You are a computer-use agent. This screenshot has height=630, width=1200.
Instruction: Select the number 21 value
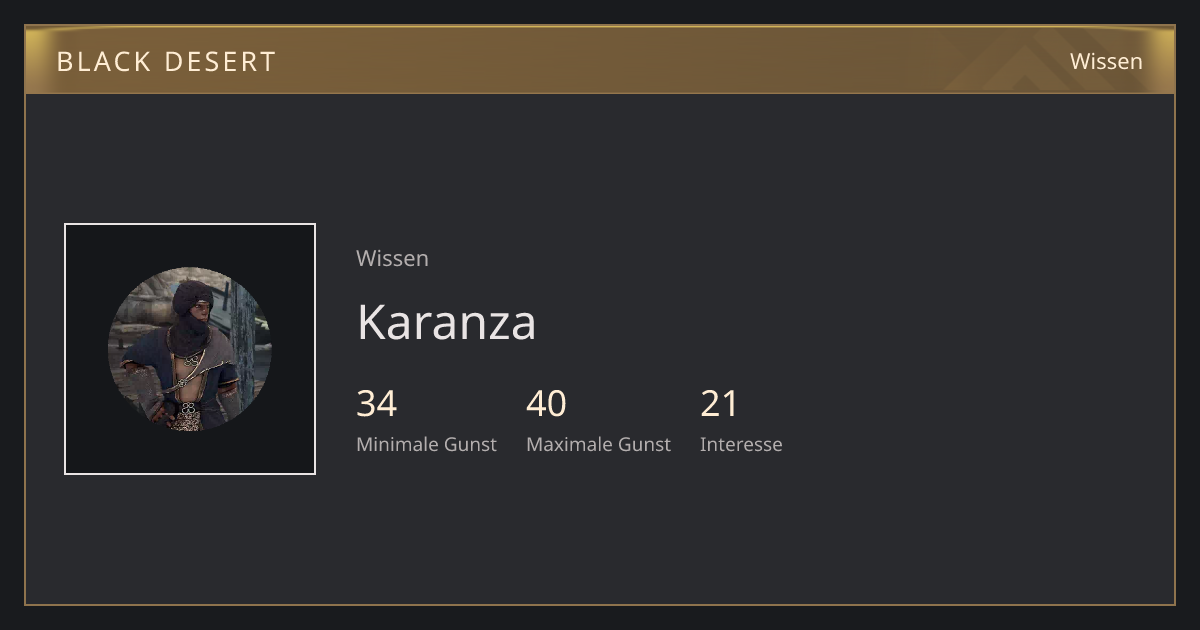coord(719,404)
